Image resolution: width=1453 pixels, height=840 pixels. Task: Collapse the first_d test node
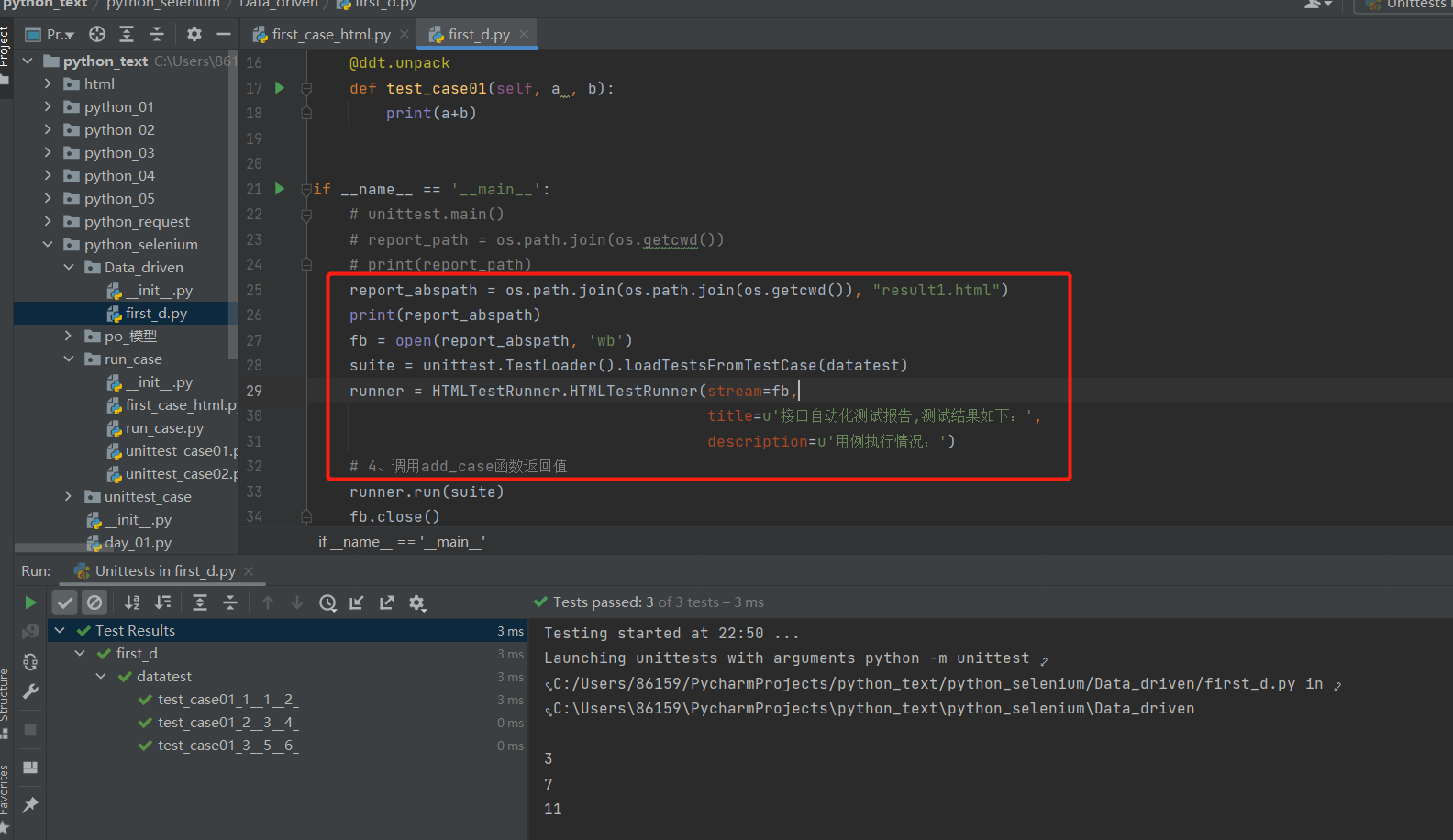[x=80, y=653]
